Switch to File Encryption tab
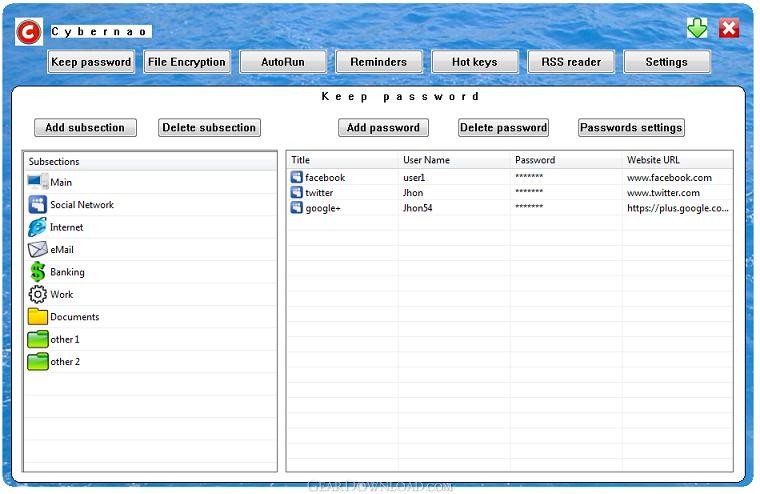 click(187, 62)
